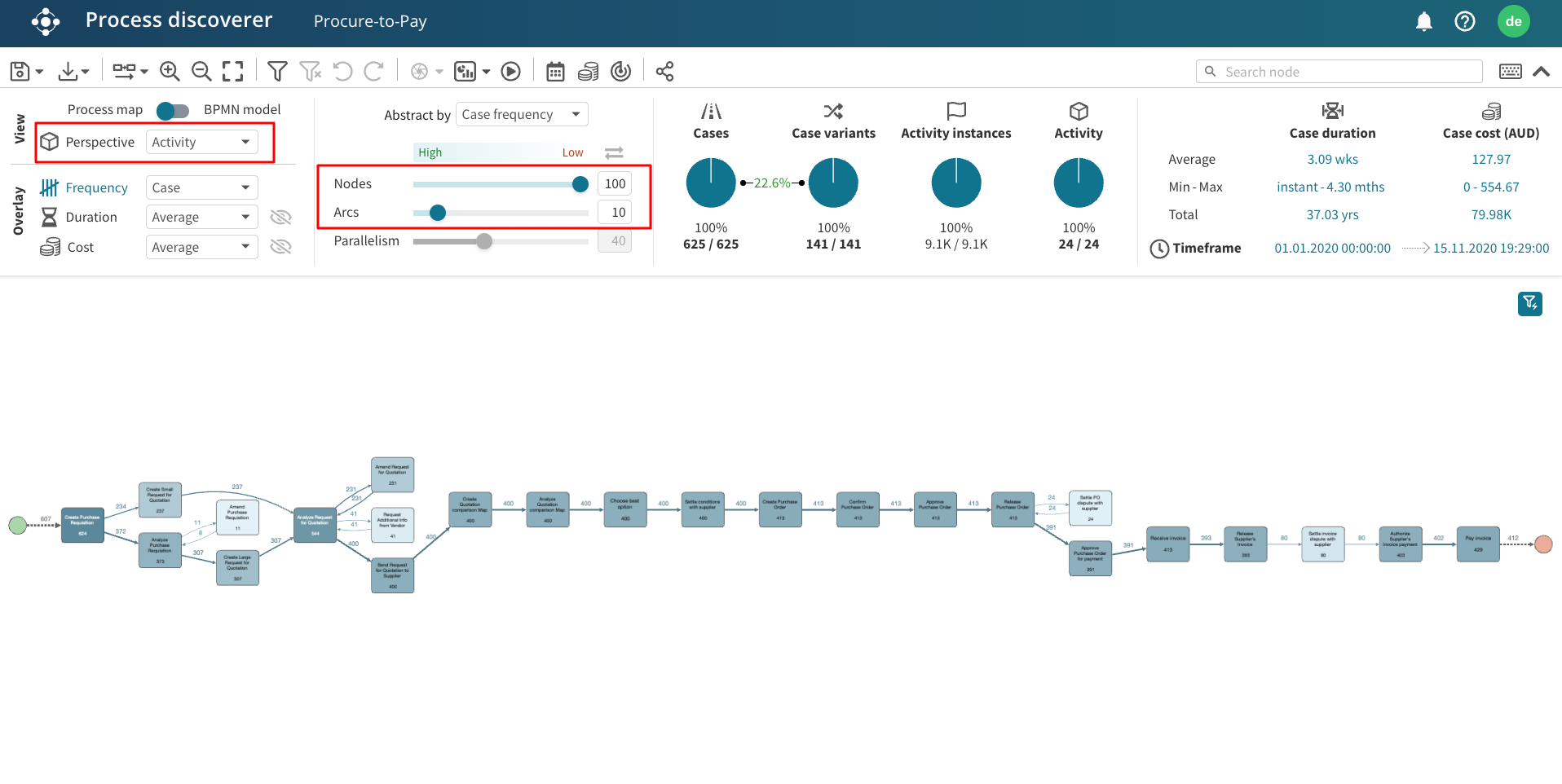Click the zoom in magnifier icon

[x=170, y=72]
